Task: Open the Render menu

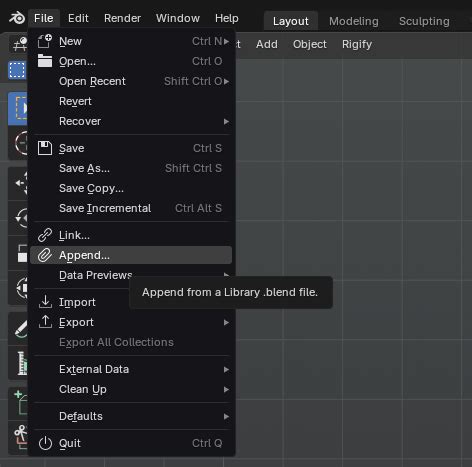Action: [x=122, y=18]
